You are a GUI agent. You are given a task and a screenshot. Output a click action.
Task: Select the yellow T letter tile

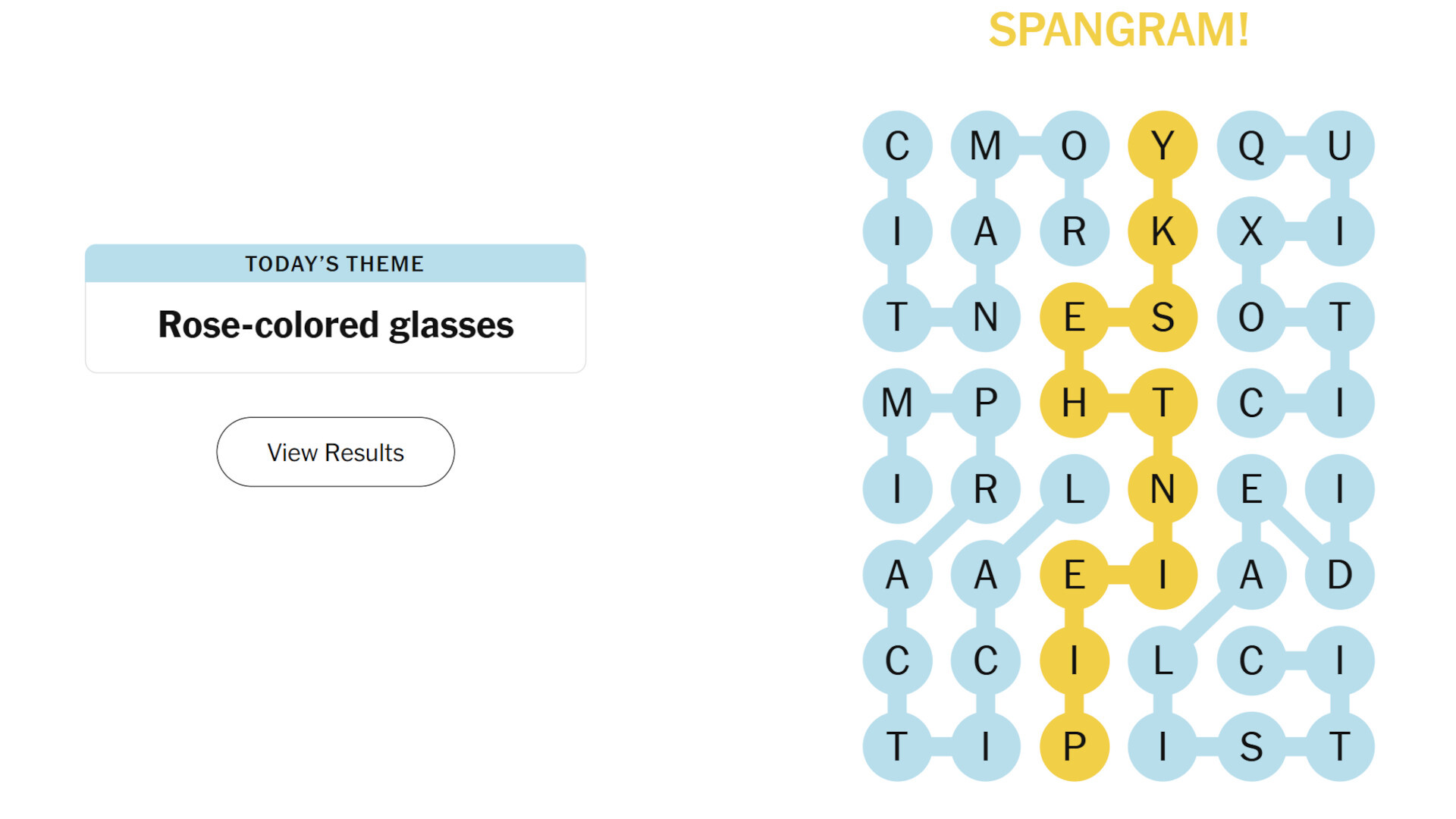pyautogui.click(x=1163, y=403)
